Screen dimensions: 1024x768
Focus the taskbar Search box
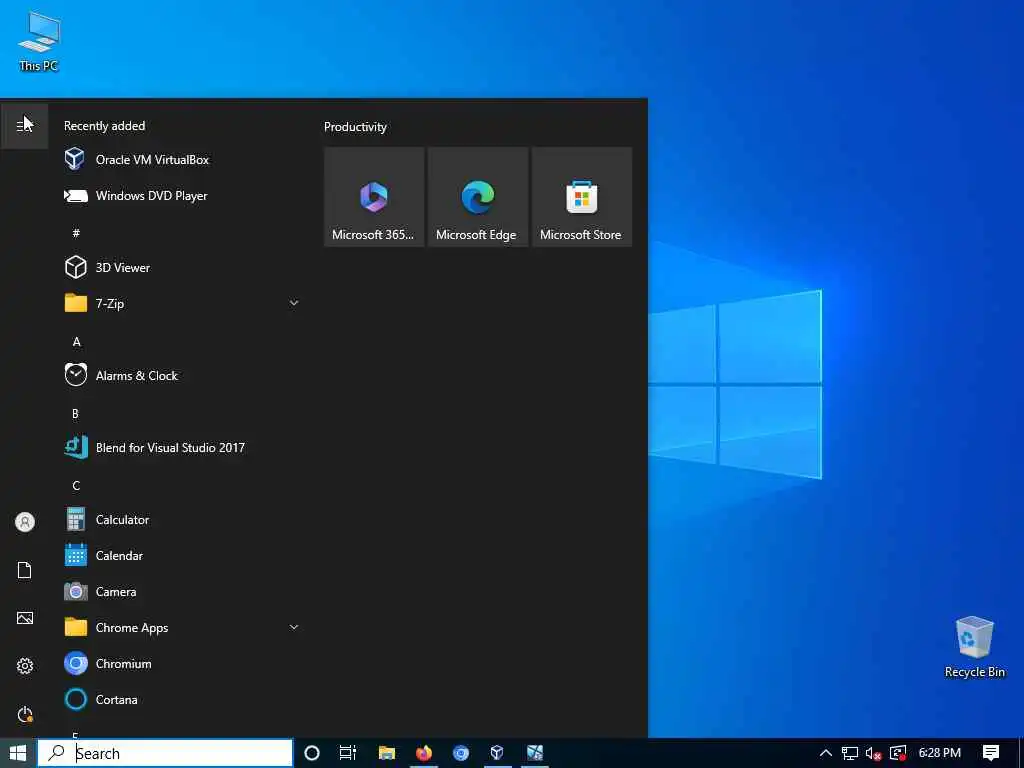(165, 753)
